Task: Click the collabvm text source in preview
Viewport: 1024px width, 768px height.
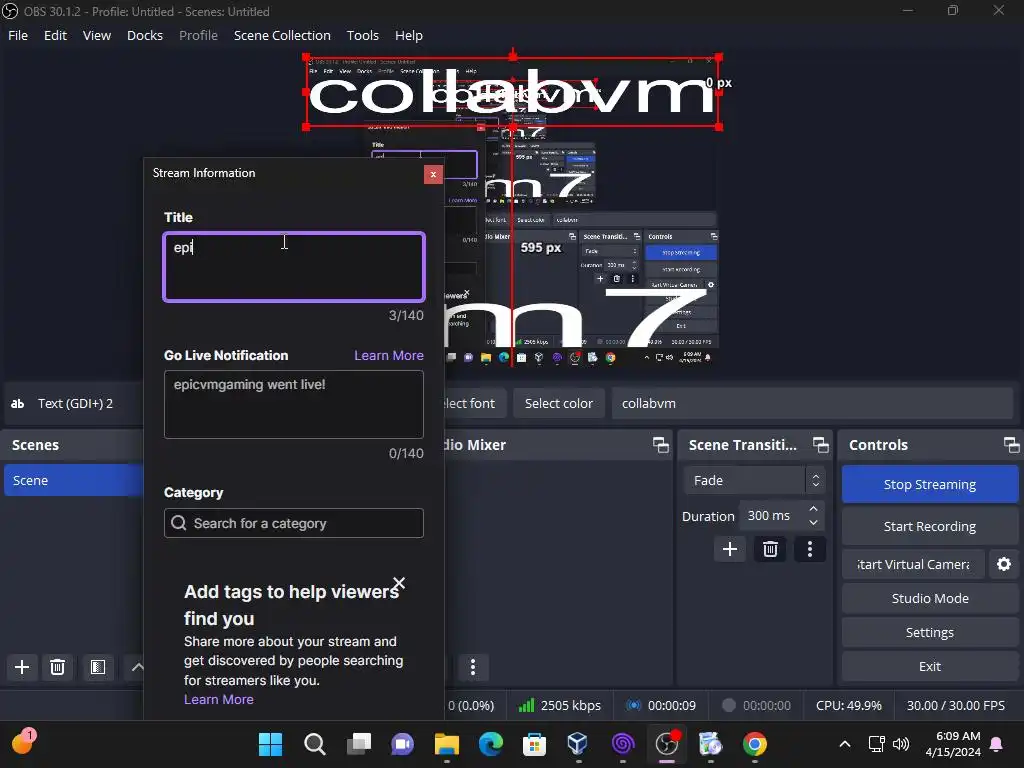Action: tap(513, 93)
